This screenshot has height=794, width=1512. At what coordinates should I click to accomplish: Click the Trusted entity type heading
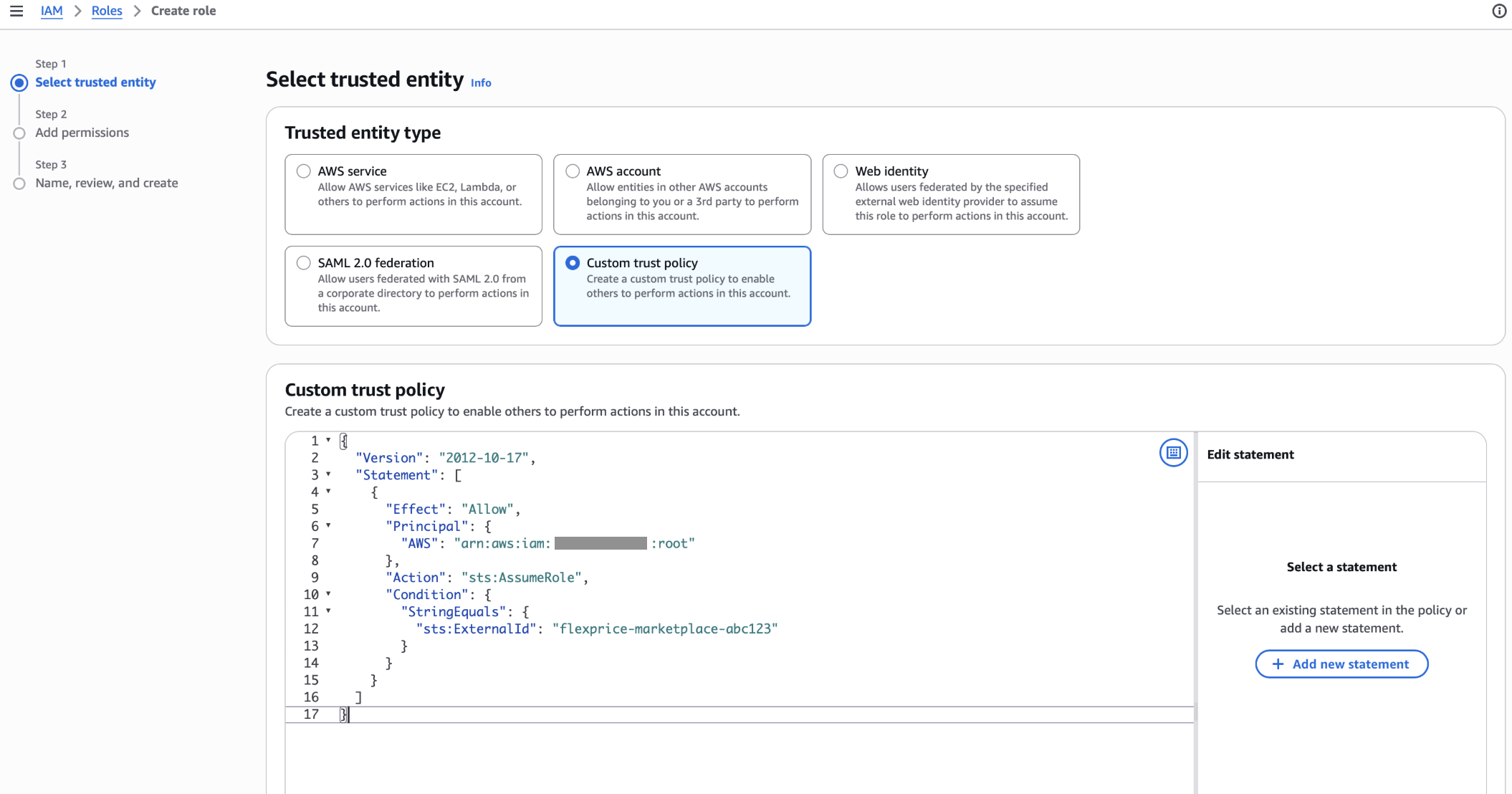tap(363, 133)
